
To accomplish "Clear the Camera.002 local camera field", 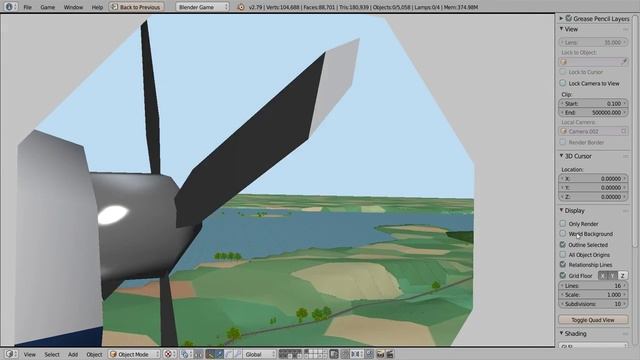I will (624, 131).
